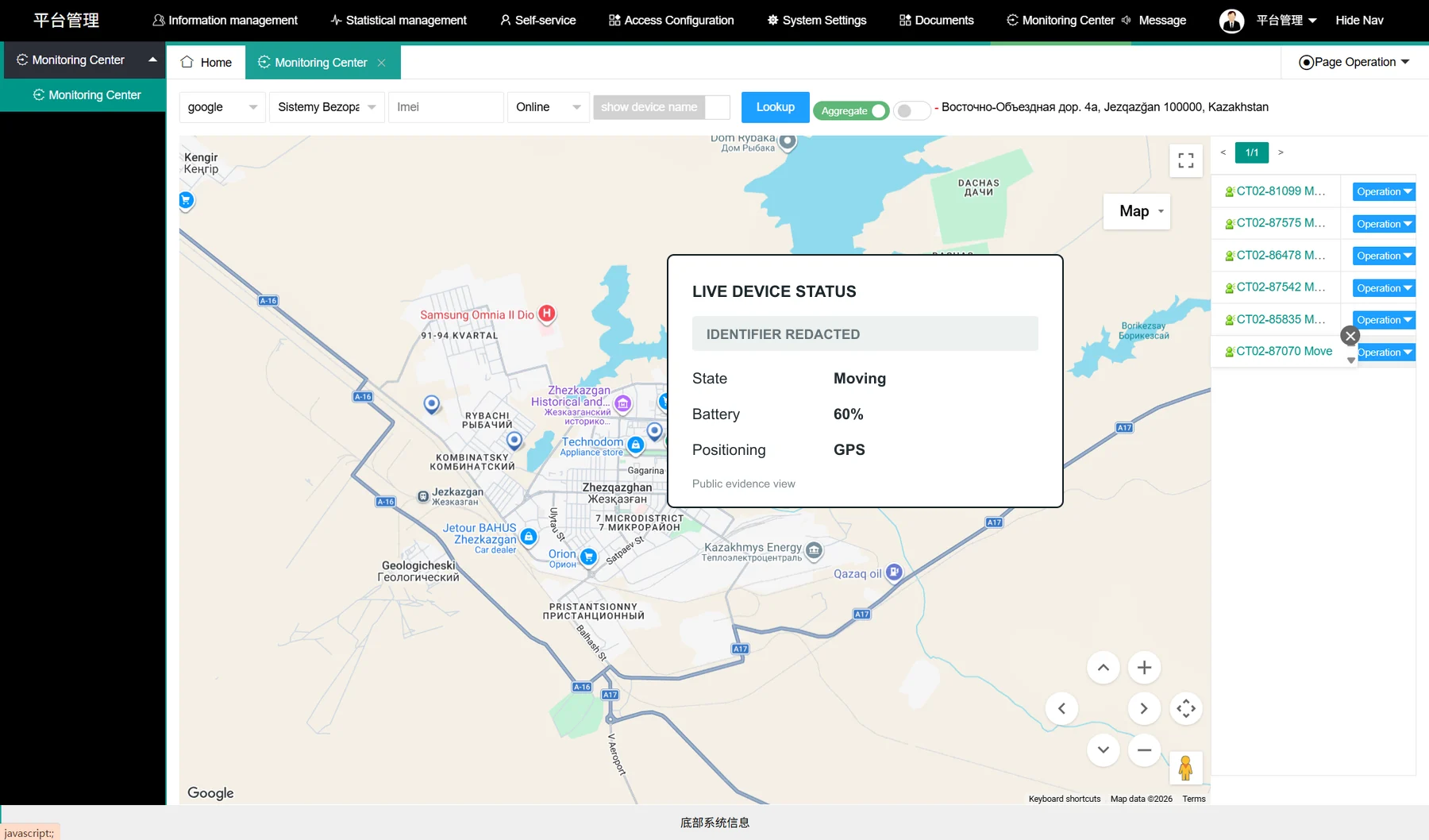Click Hide Nav button

point(1359,20)
